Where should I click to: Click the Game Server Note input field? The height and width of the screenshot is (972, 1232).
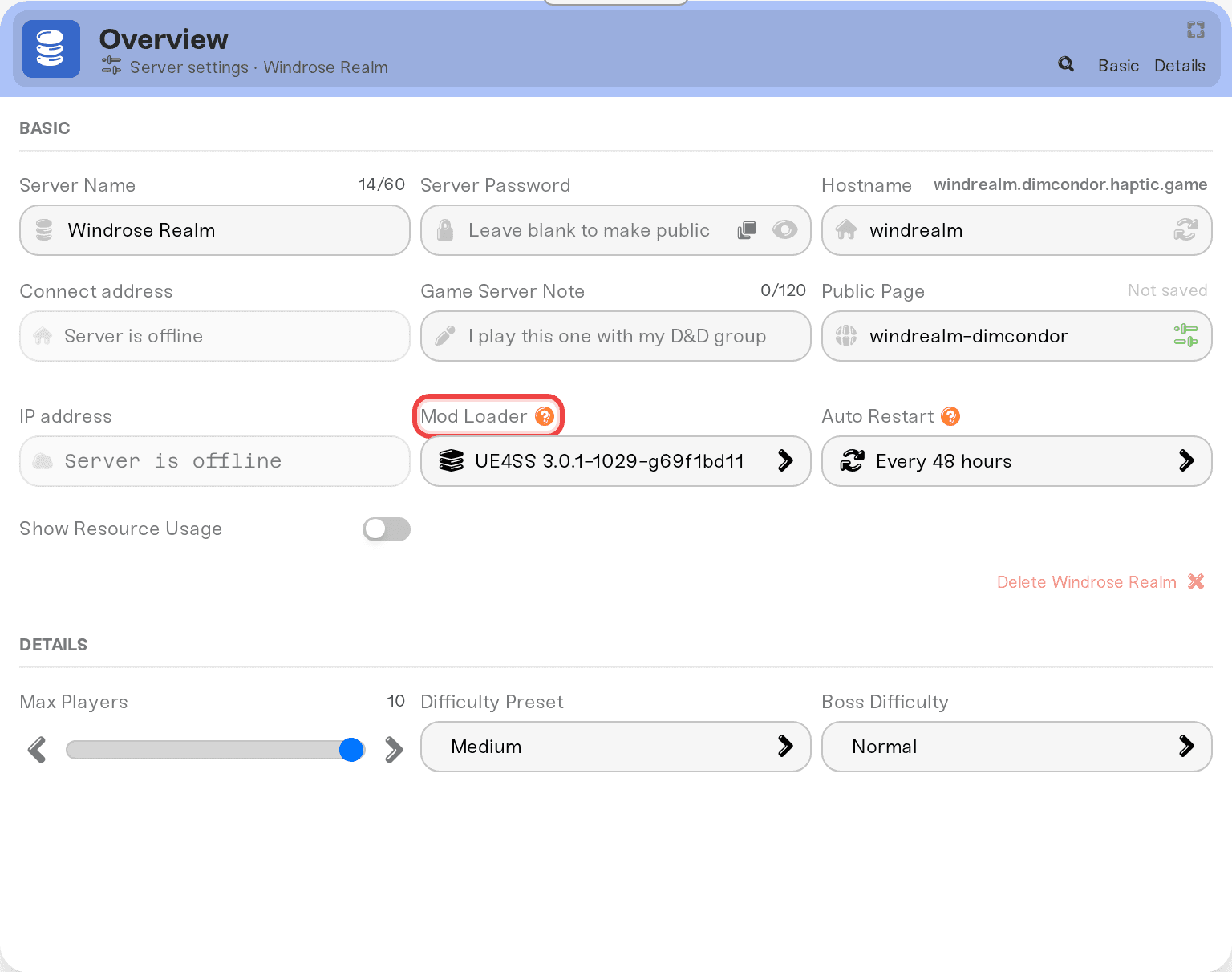click(x=616, y=336)
